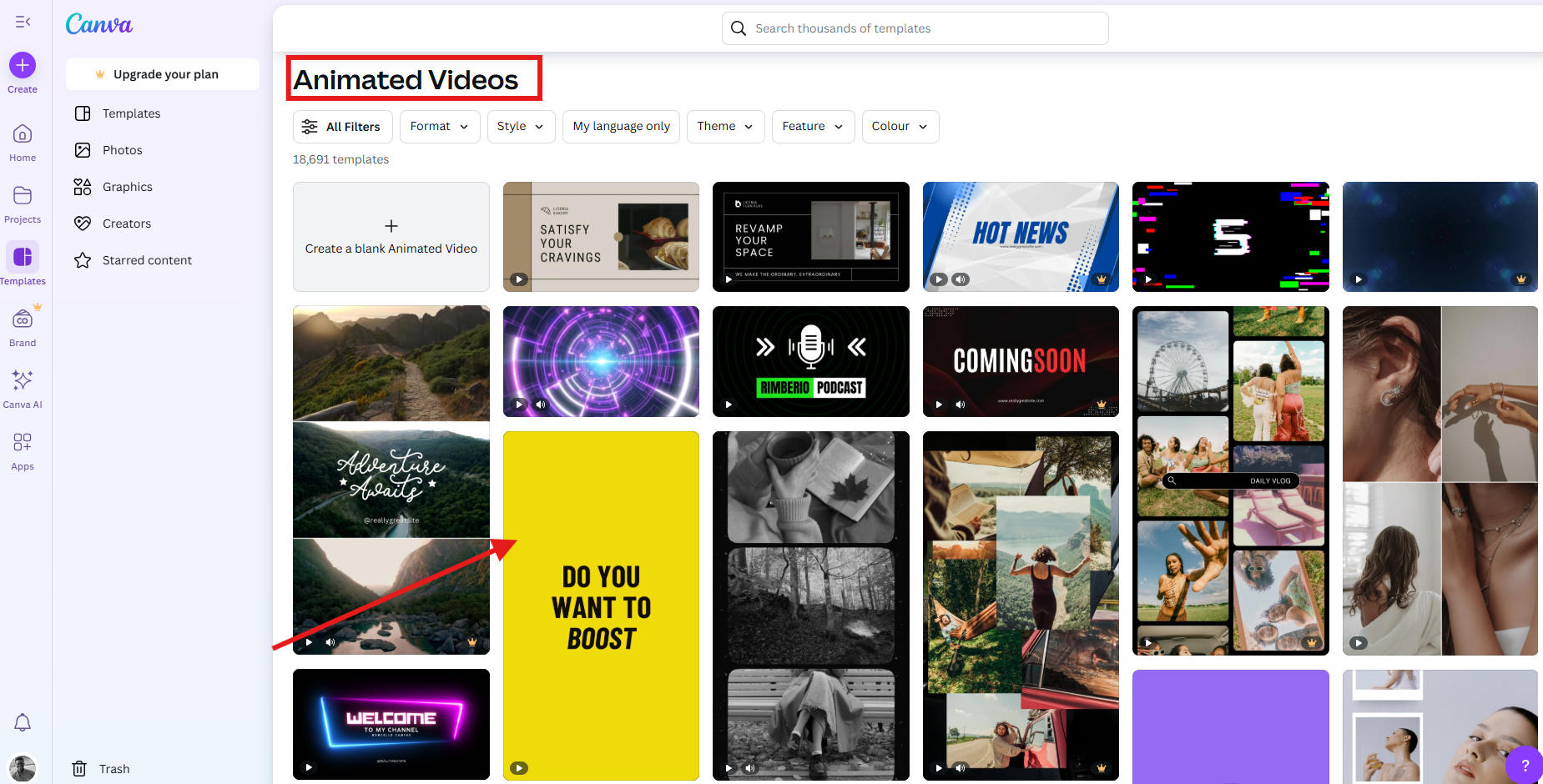The image size is (1543, 784).
Task: Open the Create panel via the plus icon
Action: (22, 64)
